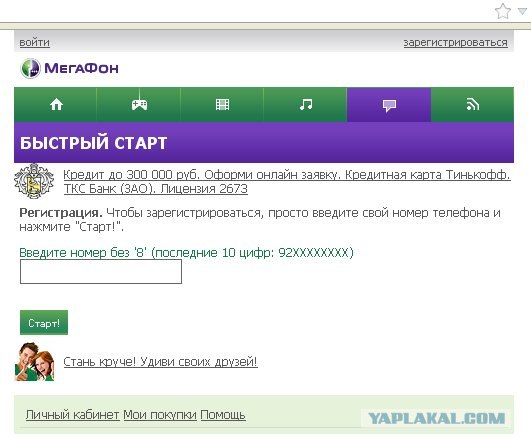Open the music note tab

305,105
